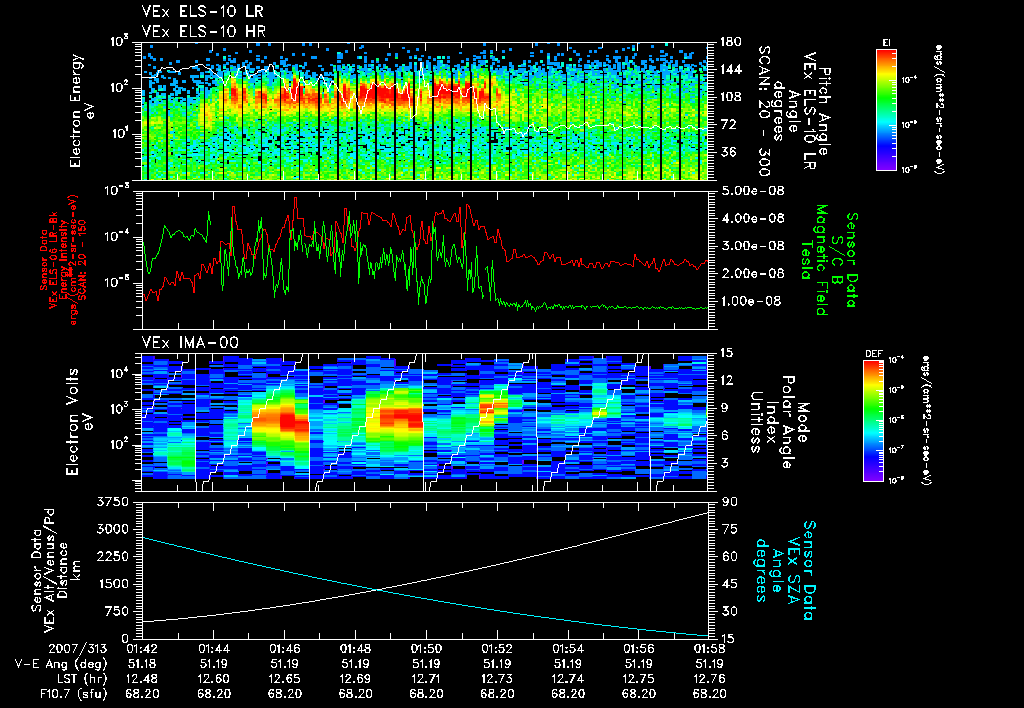Click the 01:58 time tick label
This screenshot has height=708, width=1024.
coord(710,649)
